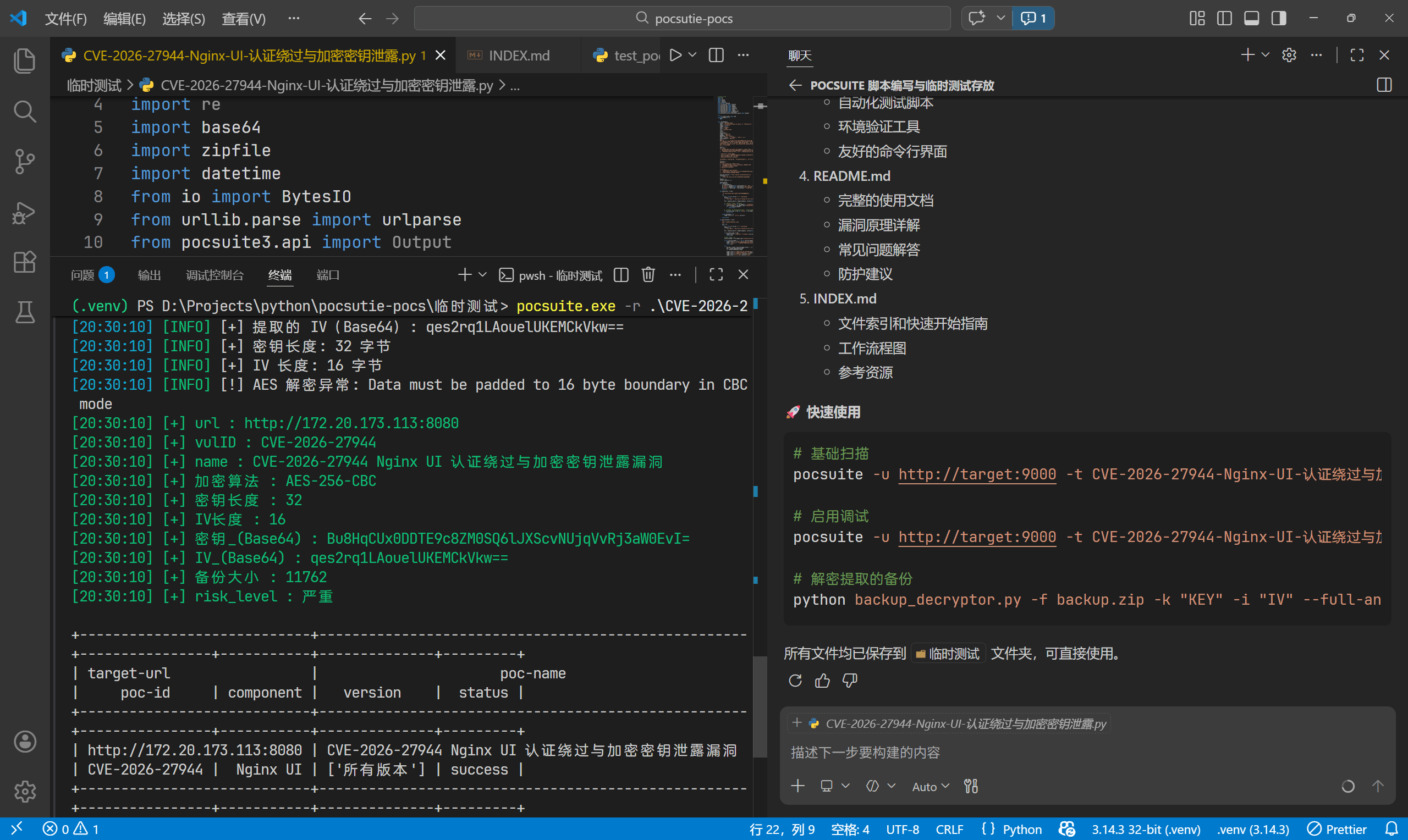Switch to the 调试控制台 panel tab
Viewport: 1408px width, 840px height.
point(215,275)
